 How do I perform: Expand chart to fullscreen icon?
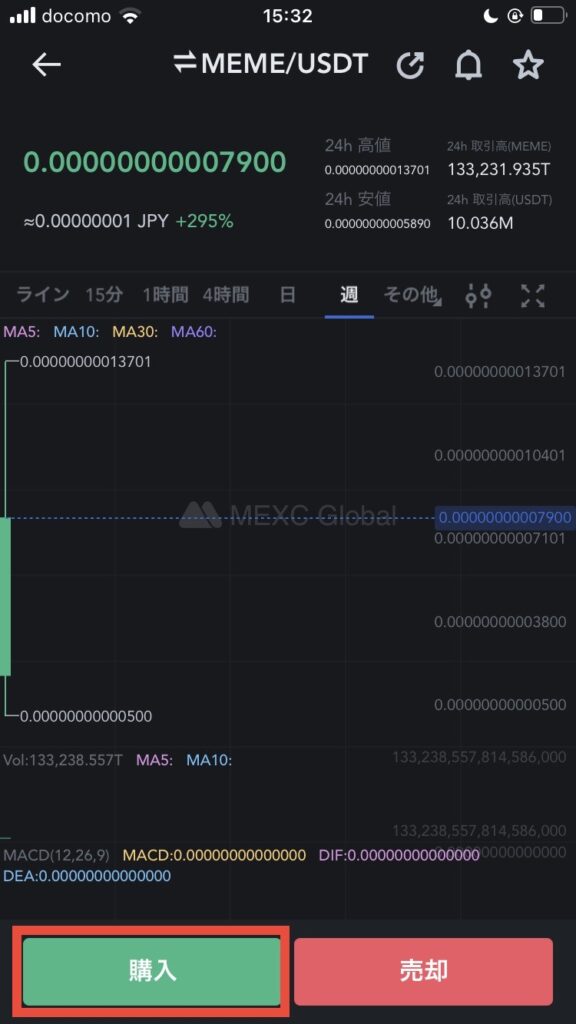533,296
